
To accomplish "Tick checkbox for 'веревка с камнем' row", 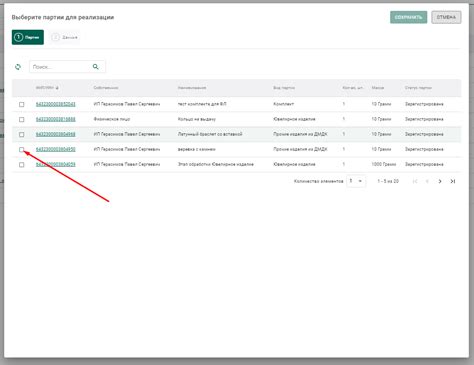I will [22, 149].
